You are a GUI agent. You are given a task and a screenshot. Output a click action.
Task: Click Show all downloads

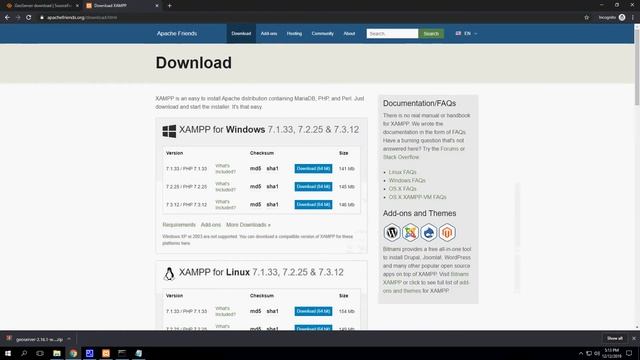tap(614, 338)
